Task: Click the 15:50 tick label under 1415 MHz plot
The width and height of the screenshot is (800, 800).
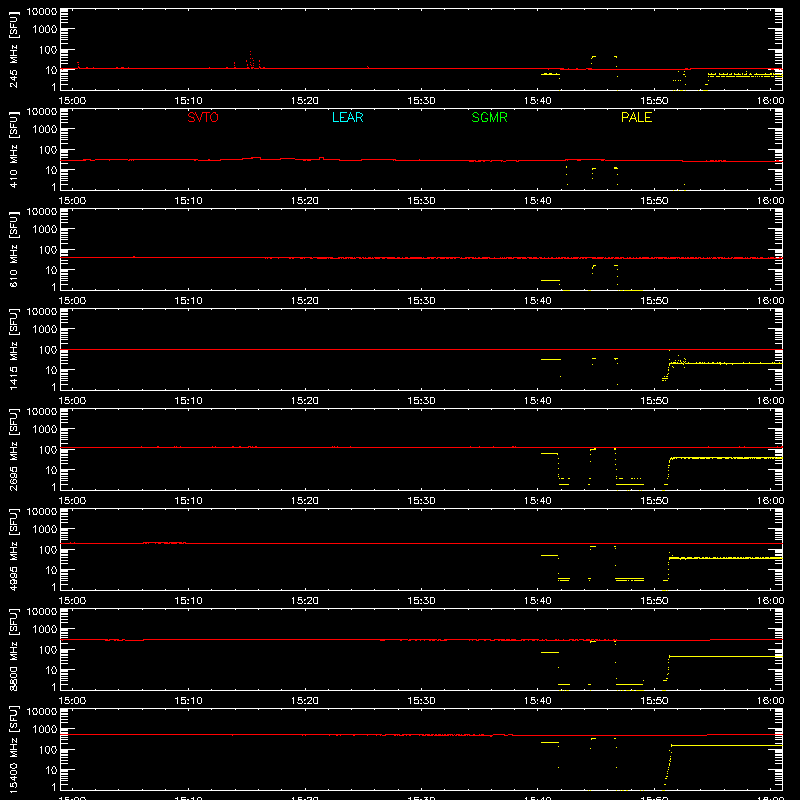Action: 654,401
